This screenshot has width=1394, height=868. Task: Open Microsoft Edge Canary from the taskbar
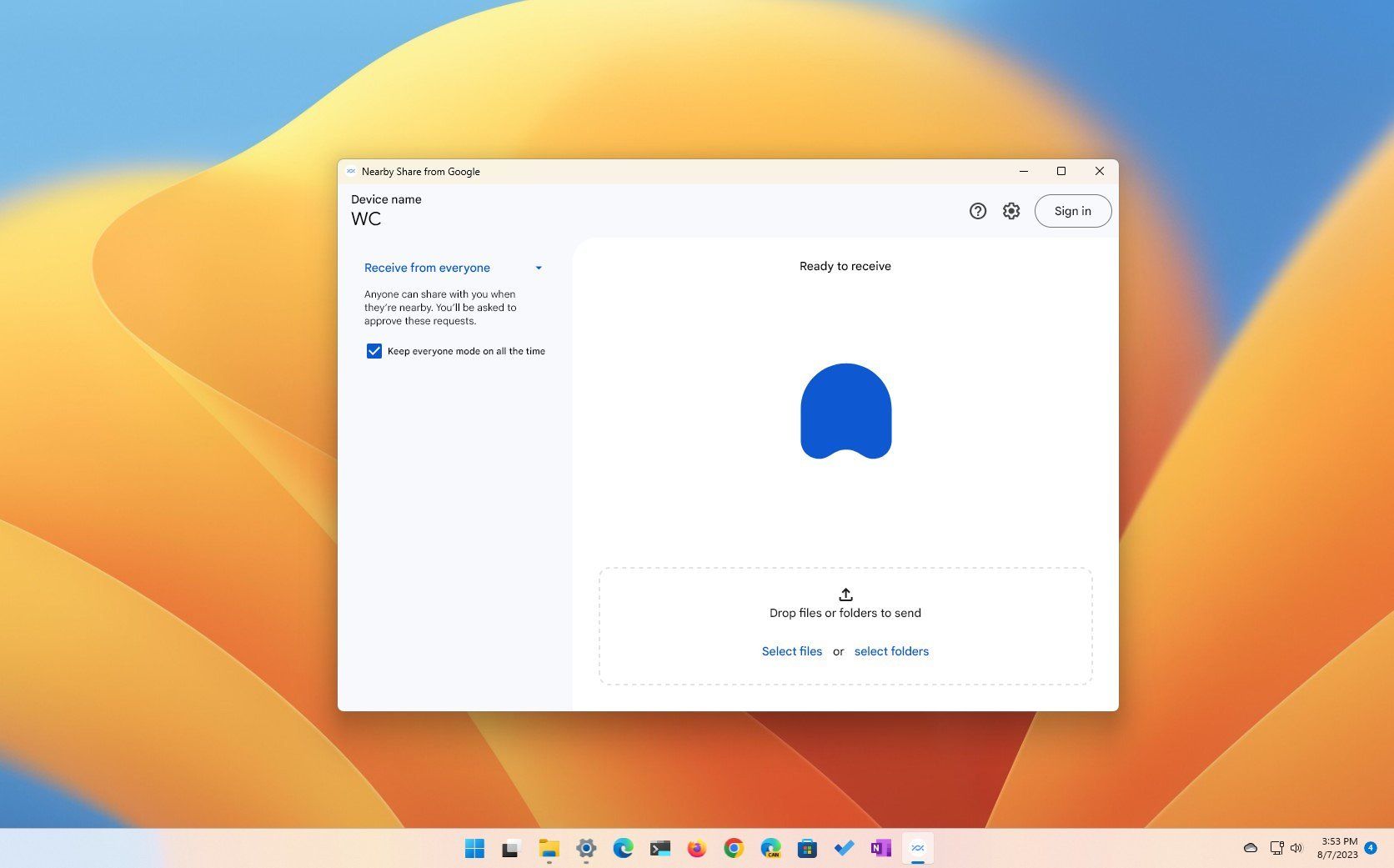coord(771,848)
